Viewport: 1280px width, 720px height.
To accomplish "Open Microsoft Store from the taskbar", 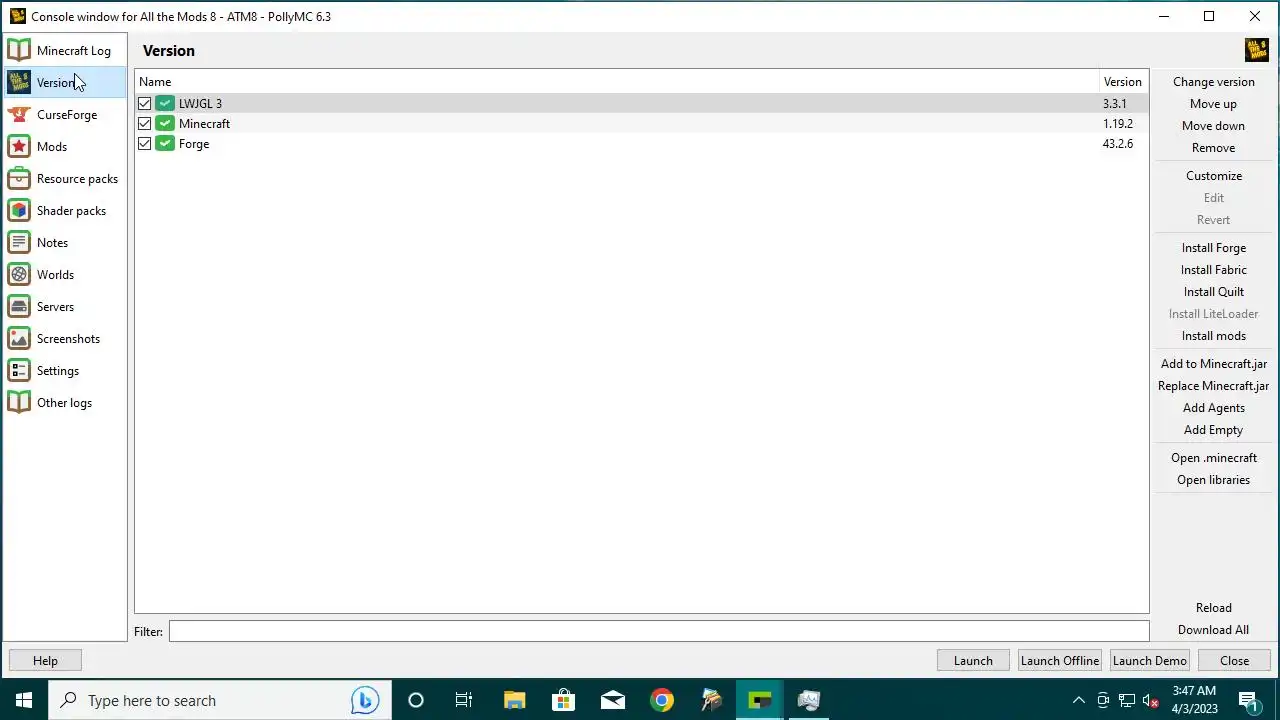I will click(x=564, y=700).
